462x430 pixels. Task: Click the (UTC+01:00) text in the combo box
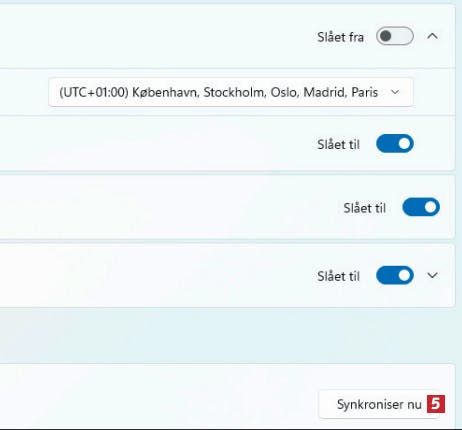click(x=94, y=92)
